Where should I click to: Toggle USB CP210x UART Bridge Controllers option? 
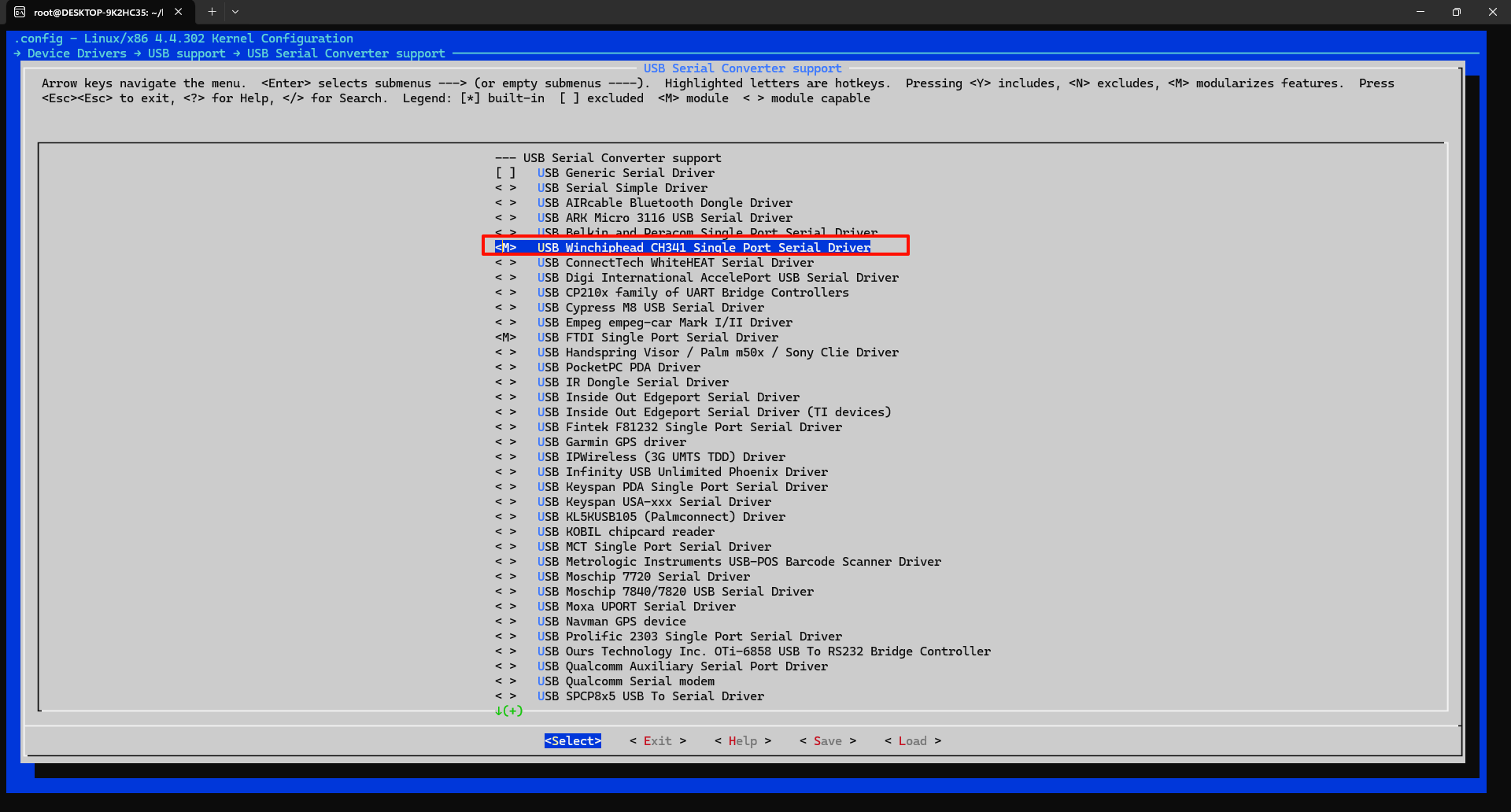(505, 293)
